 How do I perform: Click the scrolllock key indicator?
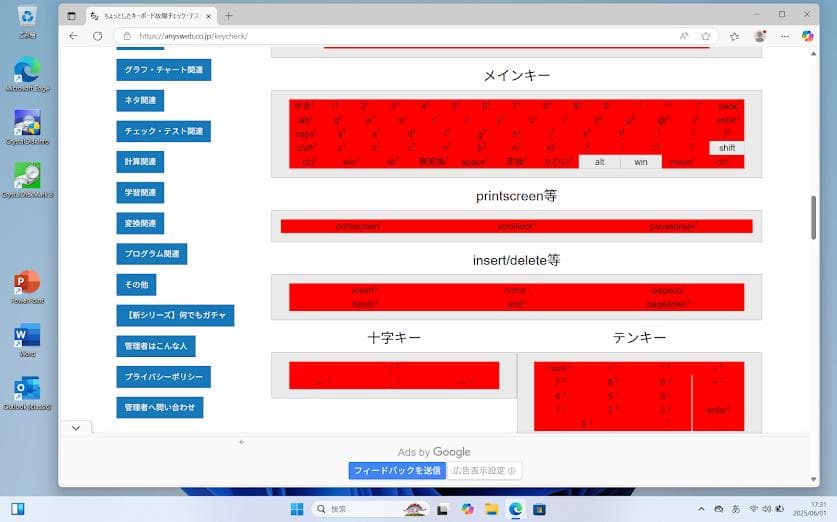click(516, 226)
